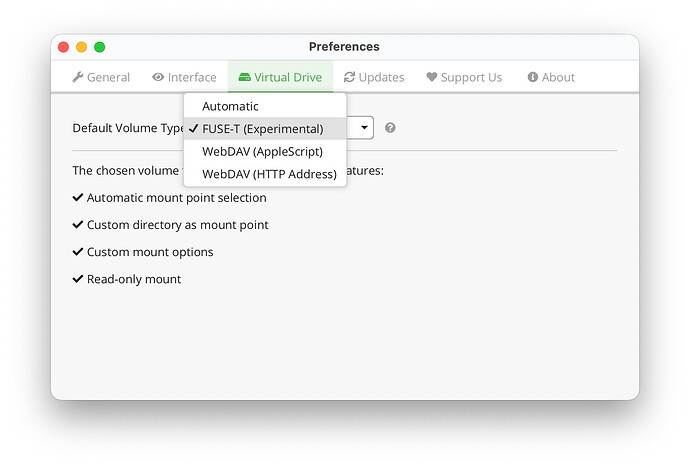Close the Preferences window with red button

tap(63, 47)
